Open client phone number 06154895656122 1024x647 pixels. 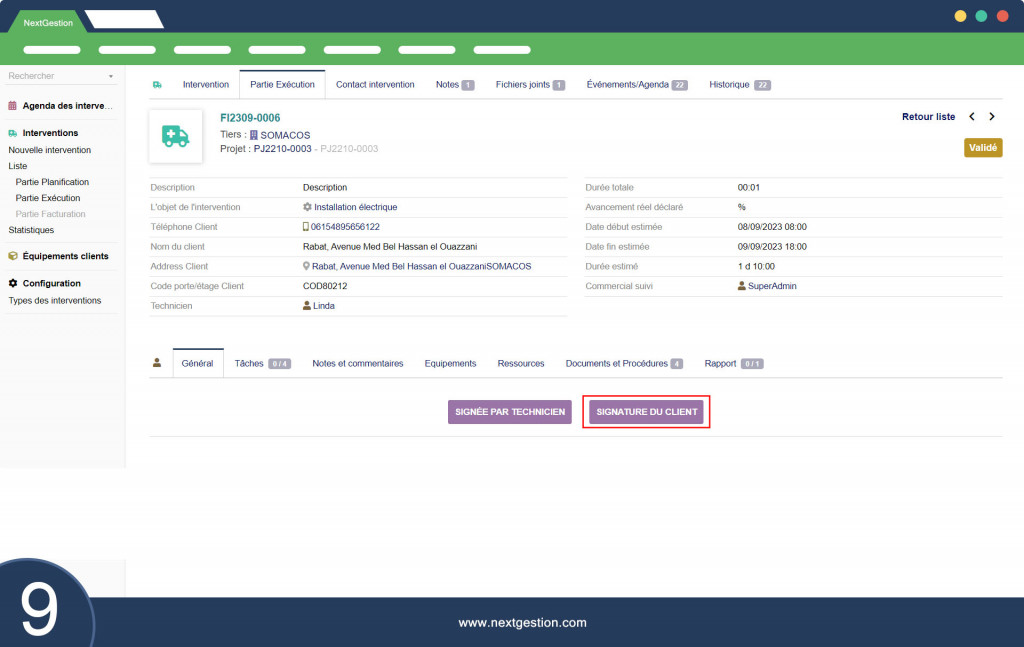coord(345,227)
